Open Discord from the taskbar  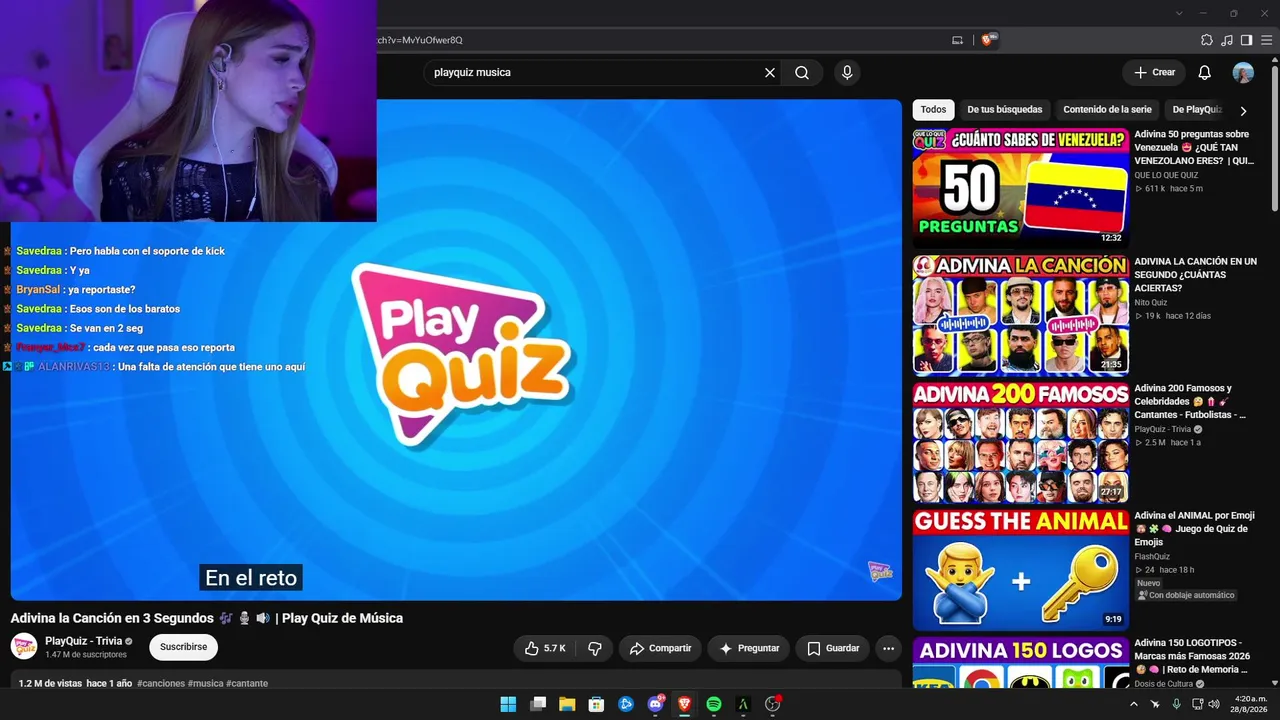coord(655,704)
